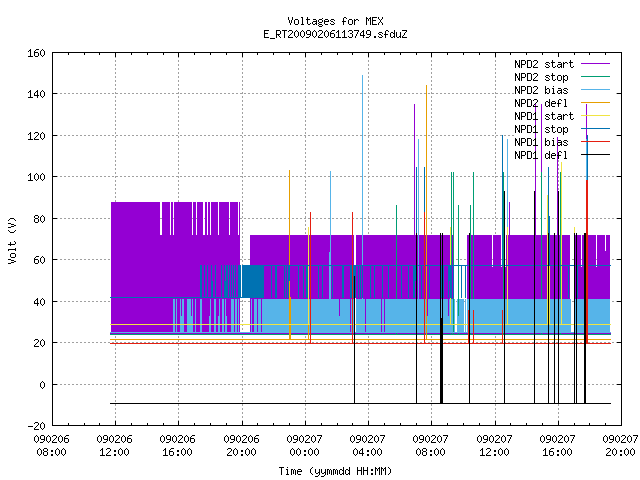Click the 120 y-axis tick label
The image size is (640, 480).
click(x=36, y=136)
